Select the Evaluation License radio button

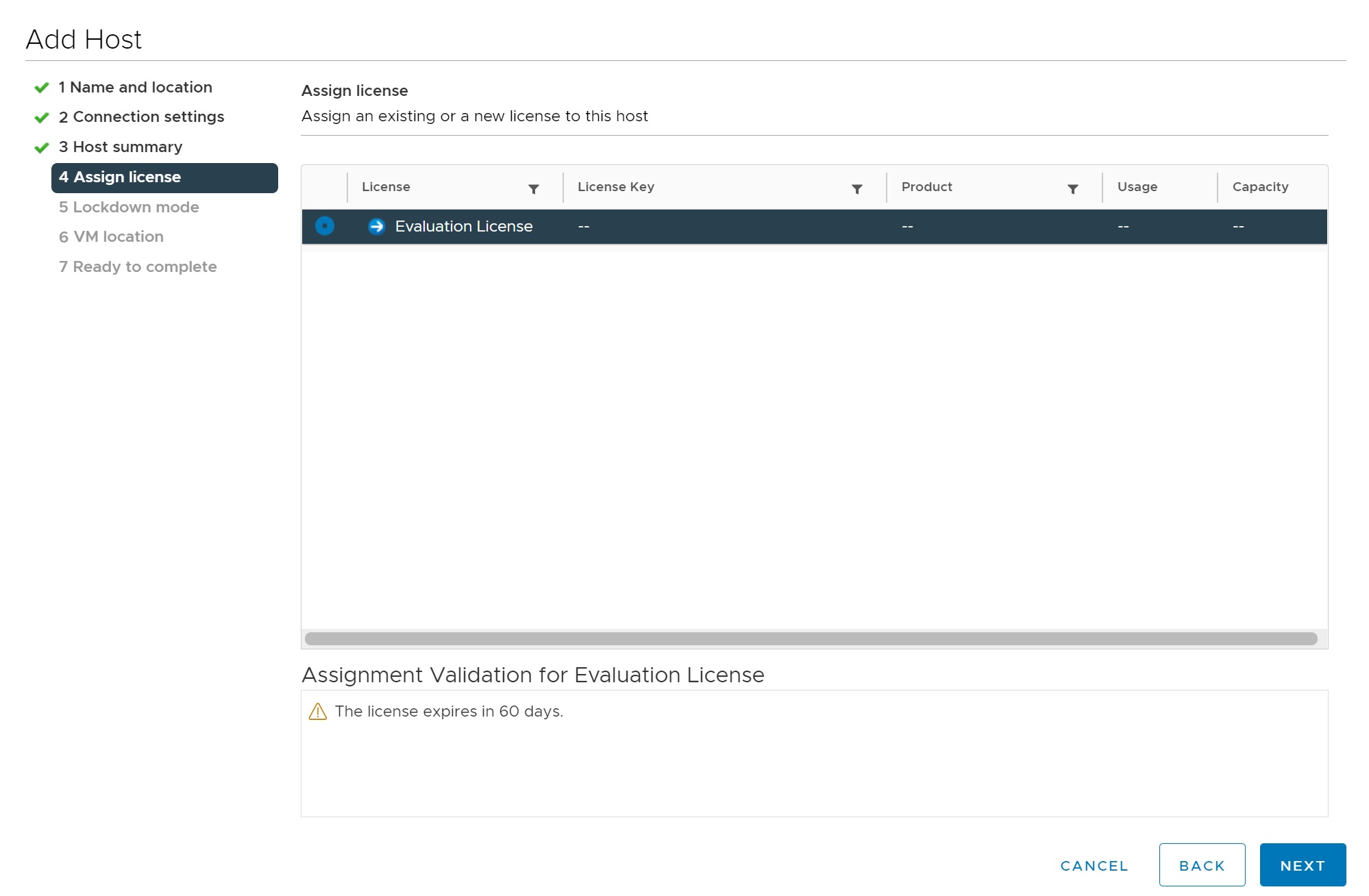point(325,226)
